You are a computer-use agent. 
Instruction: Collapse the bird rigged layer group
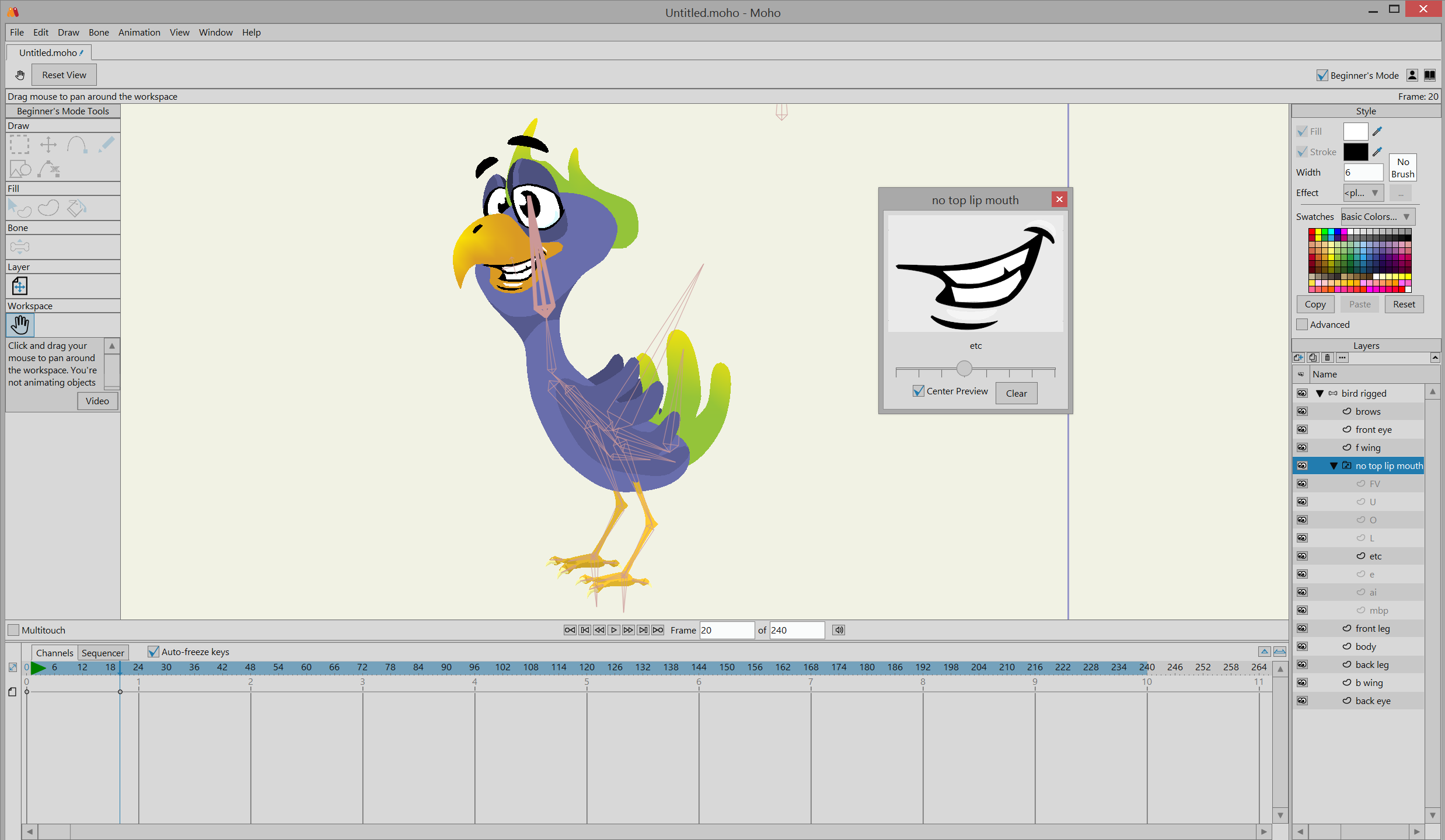1320,393
